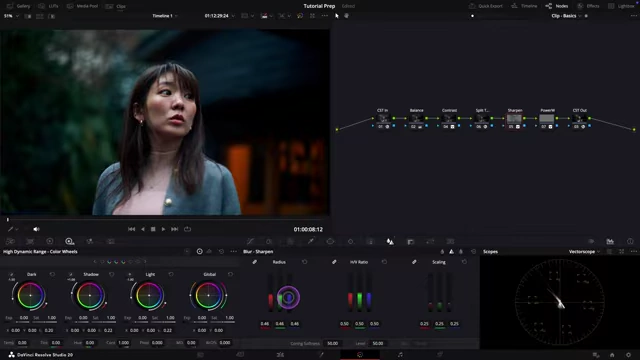Viewport: 640px width, 360px height.
Task: Open the Effects panel
Action: pyautogui.click(x=589, y=6)
